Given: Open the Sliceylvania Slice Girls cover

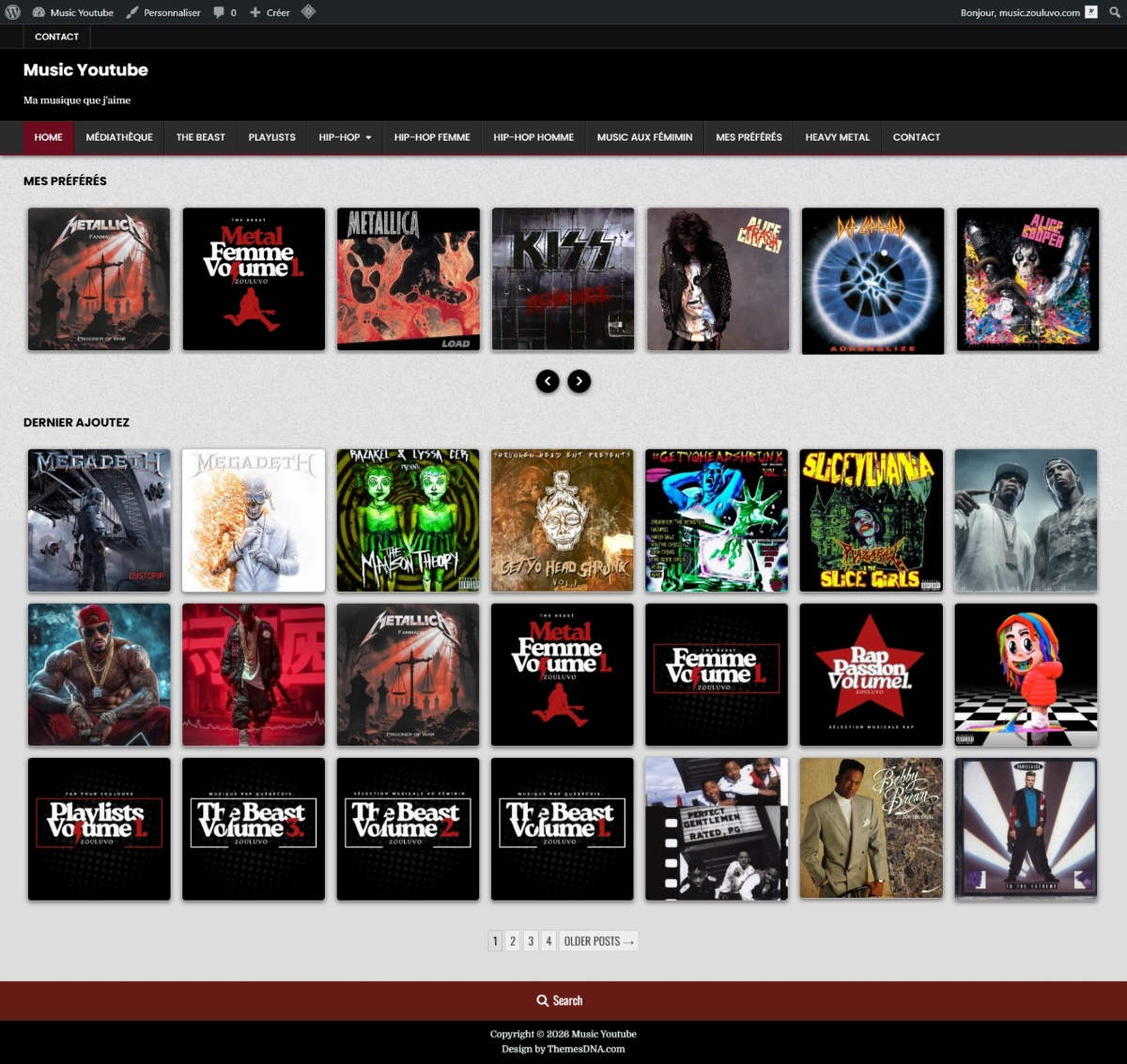Looking at the screenshot, I should [x=871, y=520].
